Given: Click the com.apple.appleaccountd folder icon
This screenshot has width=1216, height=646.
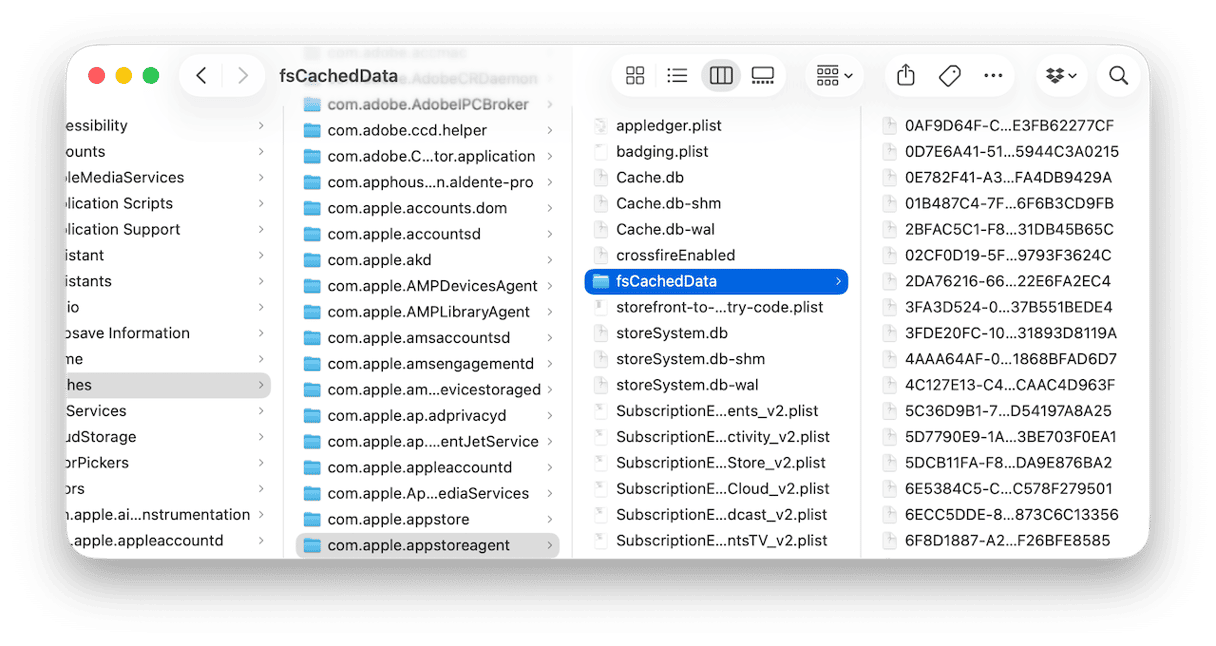Looking at the screenshot, I should coord(312,468).
